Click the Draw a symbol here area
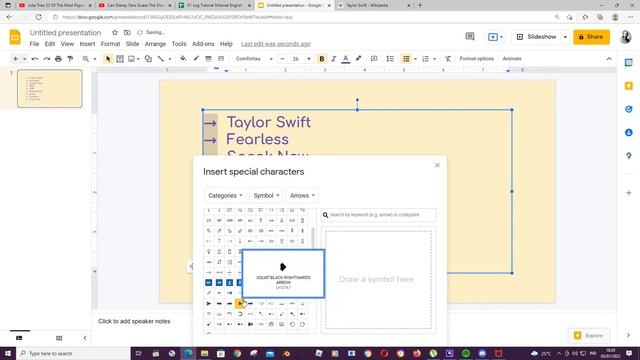This screenshot has height=360, width=640. [x=378, y=280]
